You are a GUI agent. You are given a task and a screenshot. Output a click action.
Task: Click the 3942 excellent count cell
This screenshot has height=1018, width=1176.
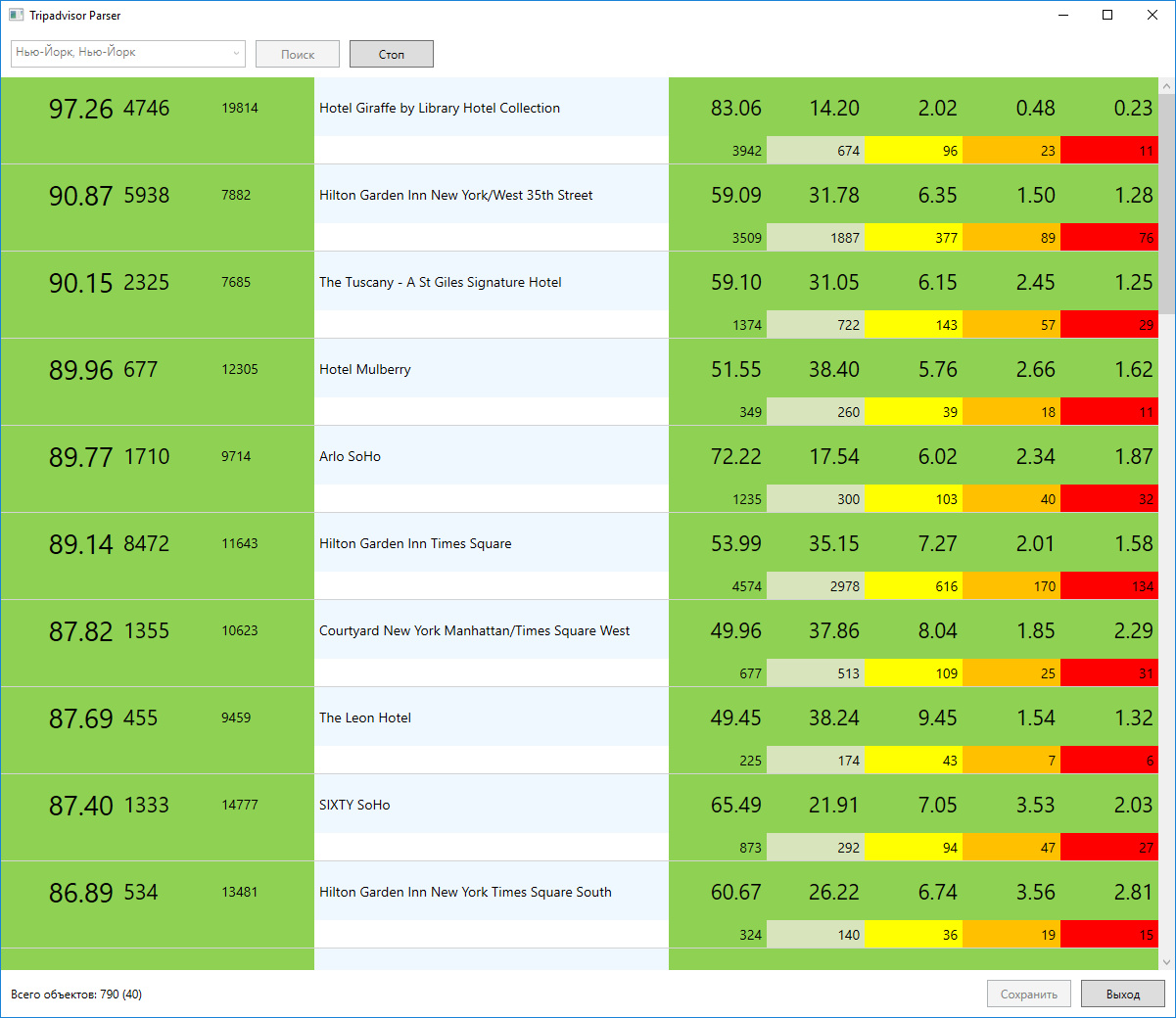click(718, 150)
